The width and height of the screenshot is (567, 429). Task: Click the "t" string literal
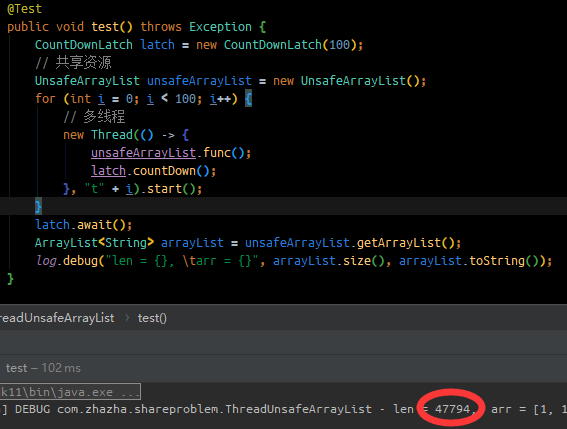point(94,189)
